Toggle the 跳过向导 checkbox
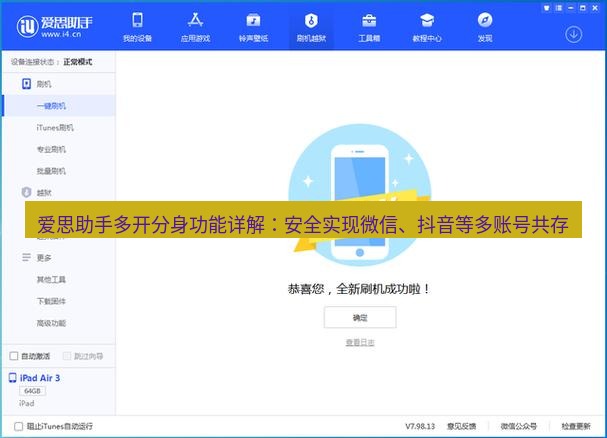This screenshot has width=607, height=438. (x=67, y=356)
